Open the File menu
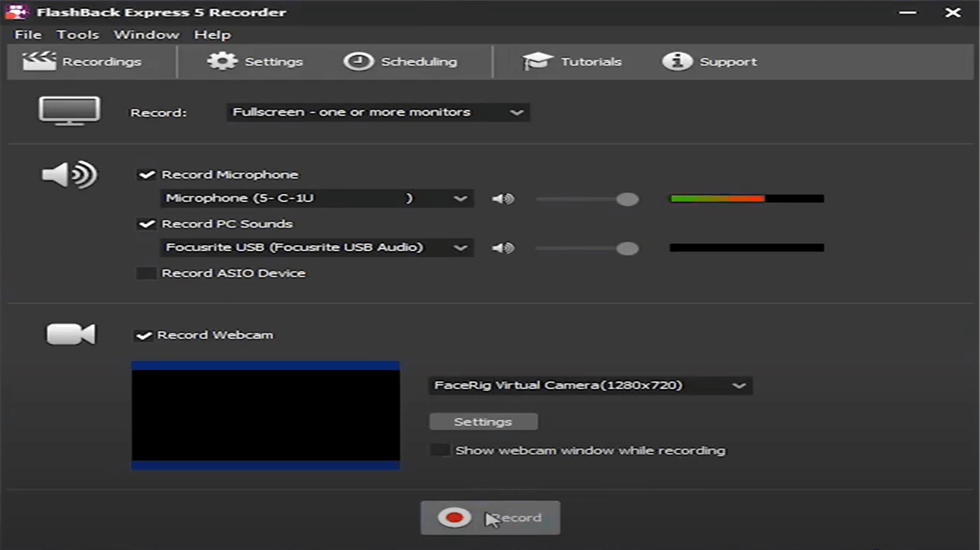This screenshot has height=550, width=980. [28, 34]
